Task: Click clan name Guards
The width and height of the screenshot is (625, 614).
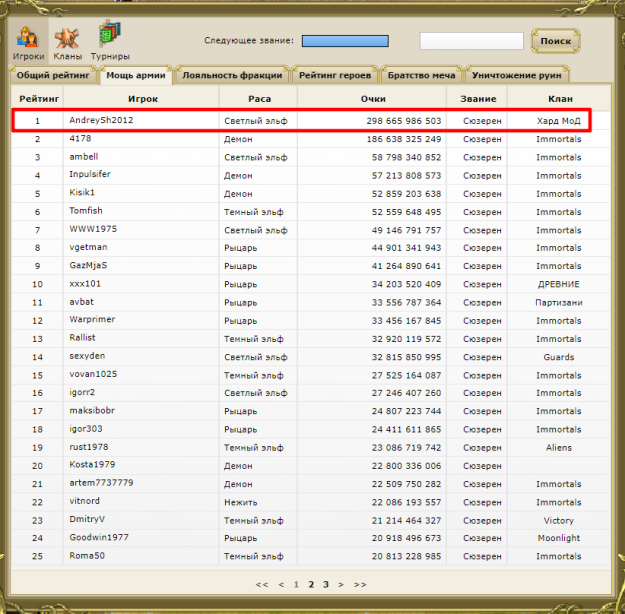Action: coord(558,357)
